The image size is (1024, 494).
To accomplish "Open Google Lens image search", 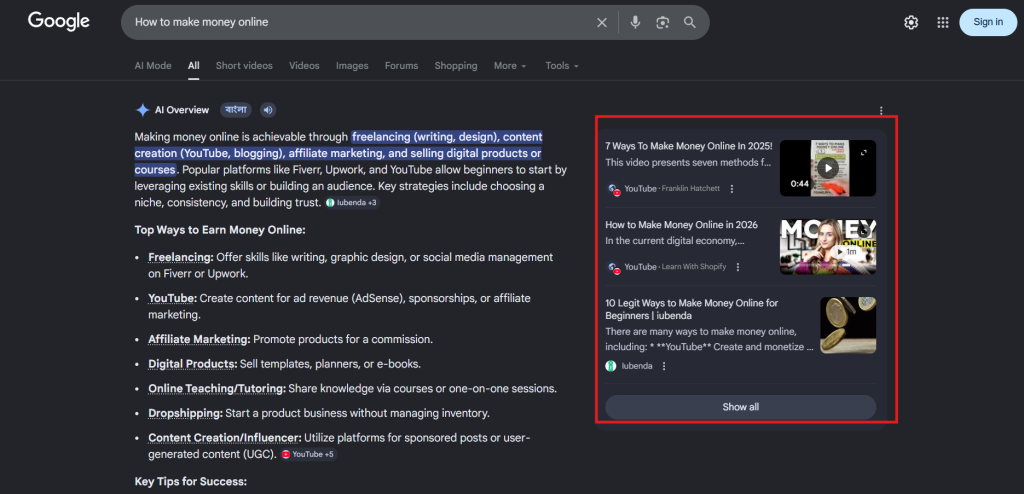I will coord(662,22).
